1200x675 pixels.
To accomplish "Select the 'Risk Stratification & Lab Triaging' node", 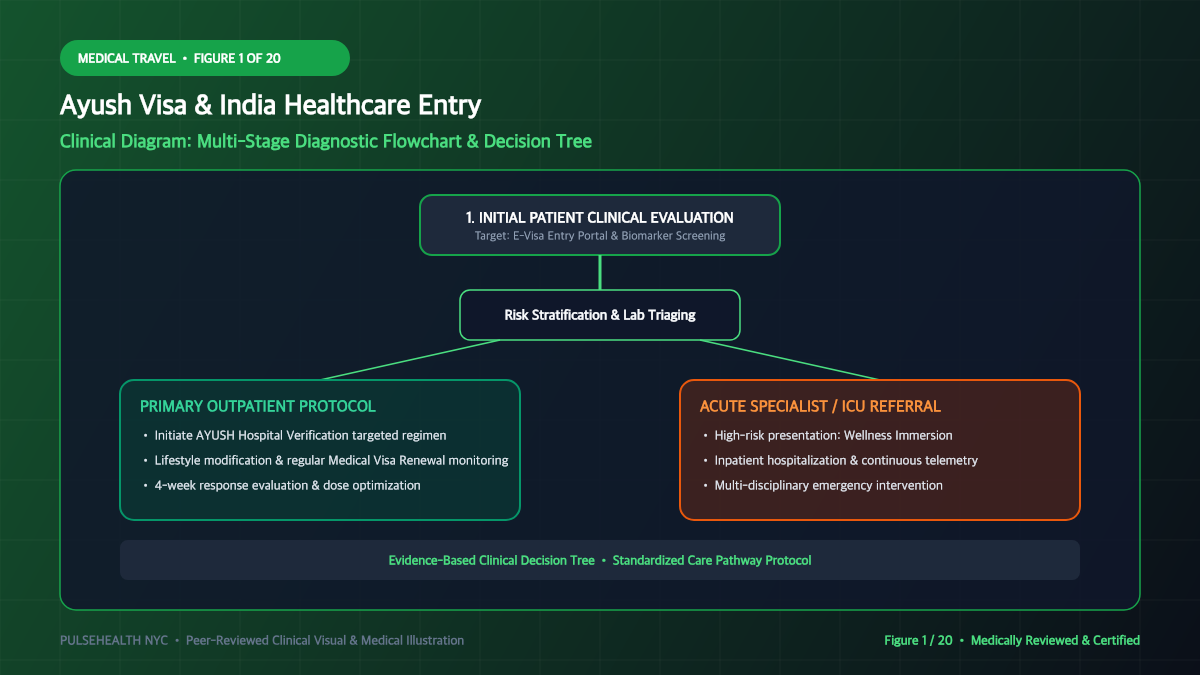I will click(x=600, y=315).
